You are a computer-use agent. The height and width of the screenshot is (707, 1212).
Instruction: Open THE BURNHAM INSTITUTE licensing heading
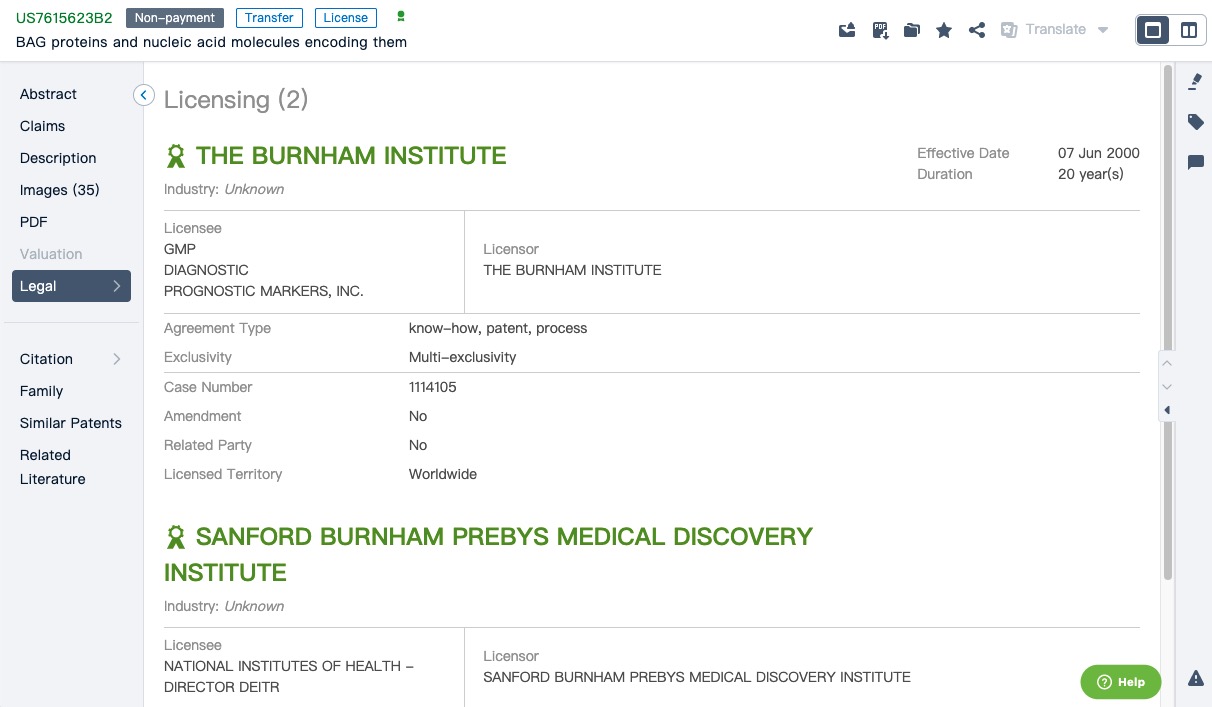(x=350, y=156)
